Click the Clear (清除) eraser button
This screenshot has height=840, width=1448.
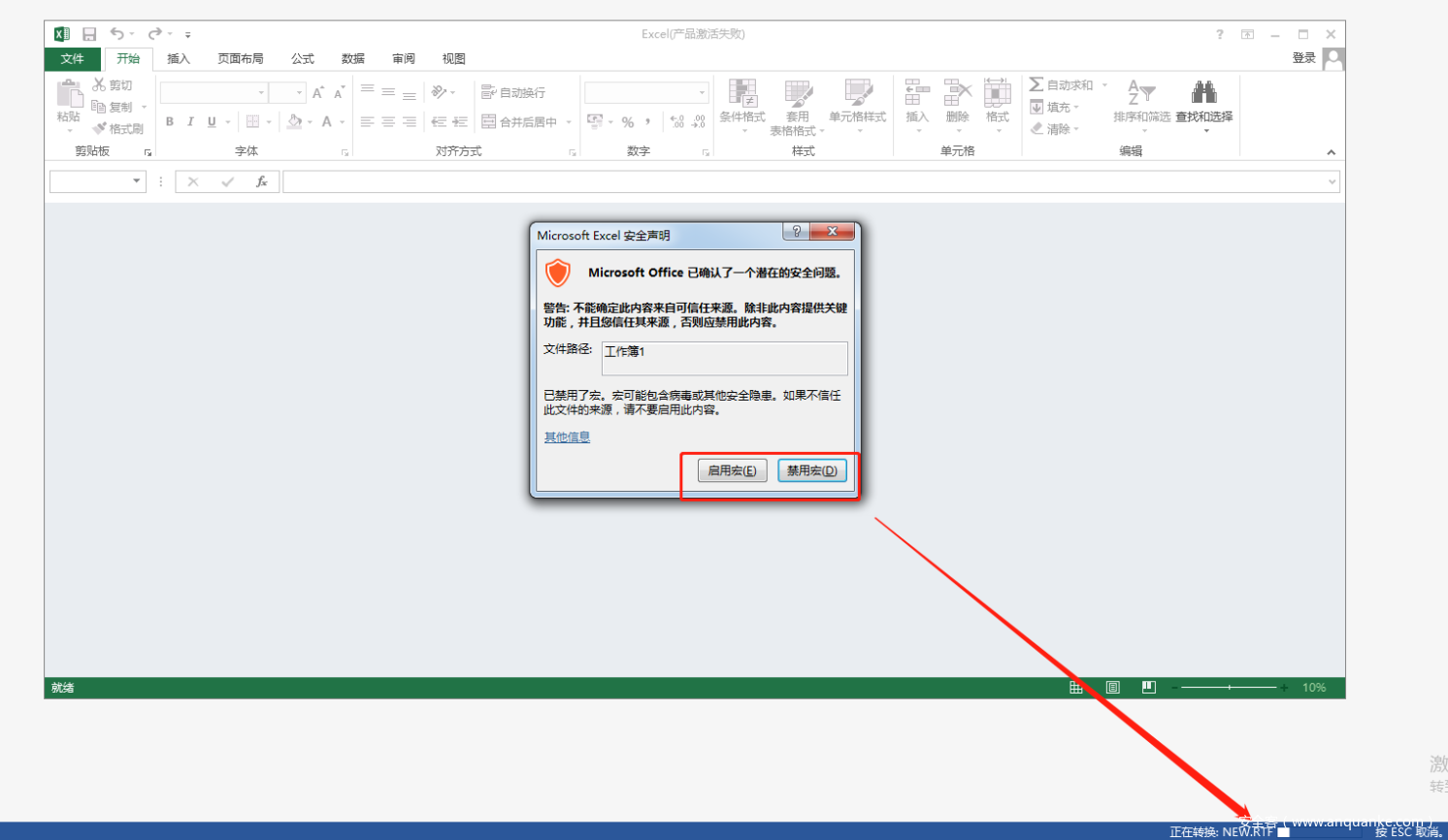click(1055, 128)
